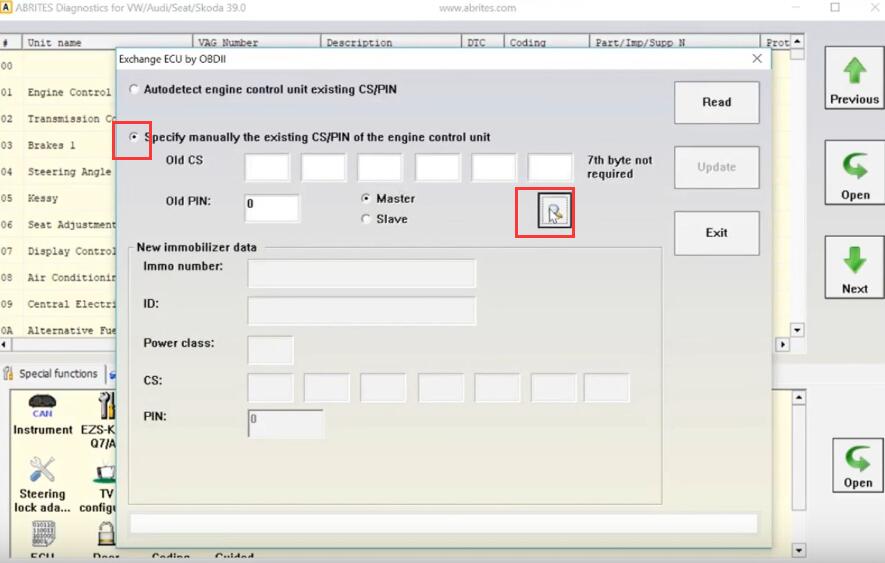Viewport: 885px width, 563px height.
Task: Click the fourth Old CS byte field
Action: click(x=437, y=167)
